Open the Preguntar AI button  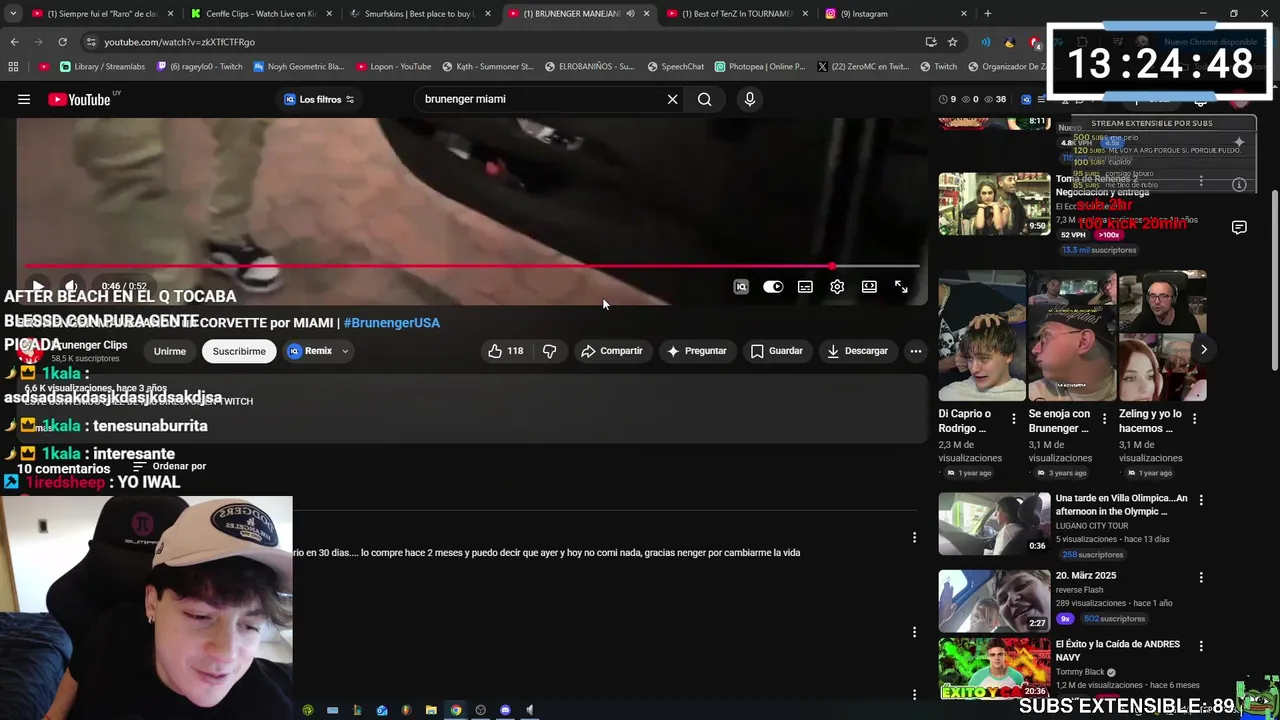pos(697,351)
